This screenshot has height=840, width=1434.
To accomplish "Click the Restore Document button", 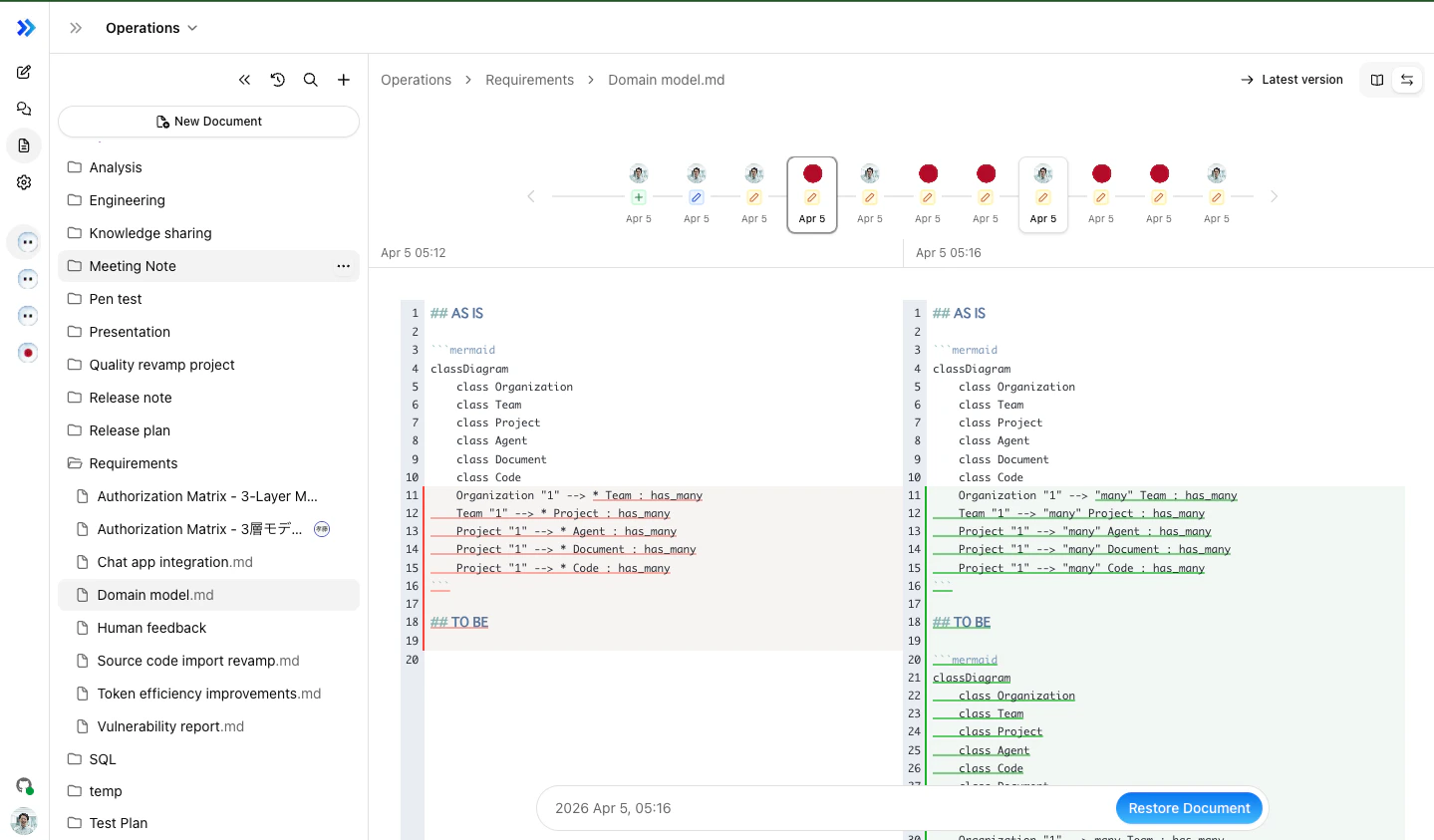I will tap(1189, 808).
